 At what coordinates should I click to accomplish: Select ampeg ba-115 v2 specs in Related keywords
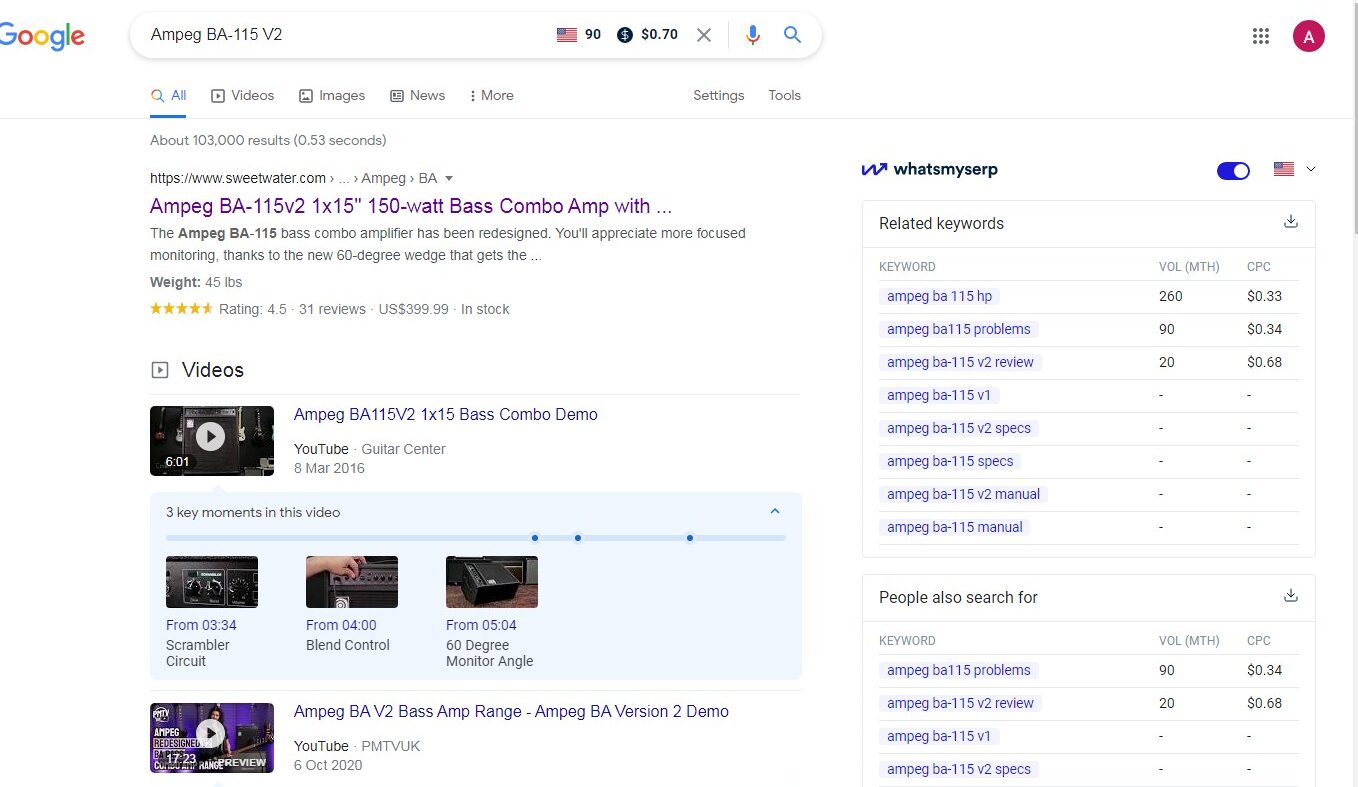[x=958, y=428]
